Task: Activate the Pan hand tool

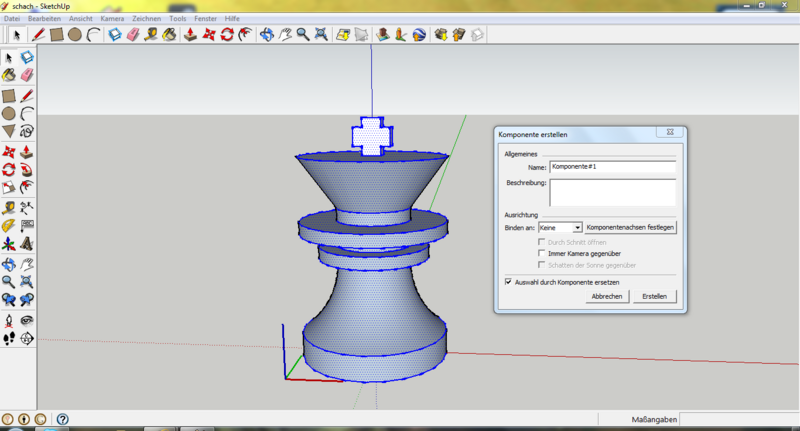Action: pyautogui.click(x=285, y=35)
